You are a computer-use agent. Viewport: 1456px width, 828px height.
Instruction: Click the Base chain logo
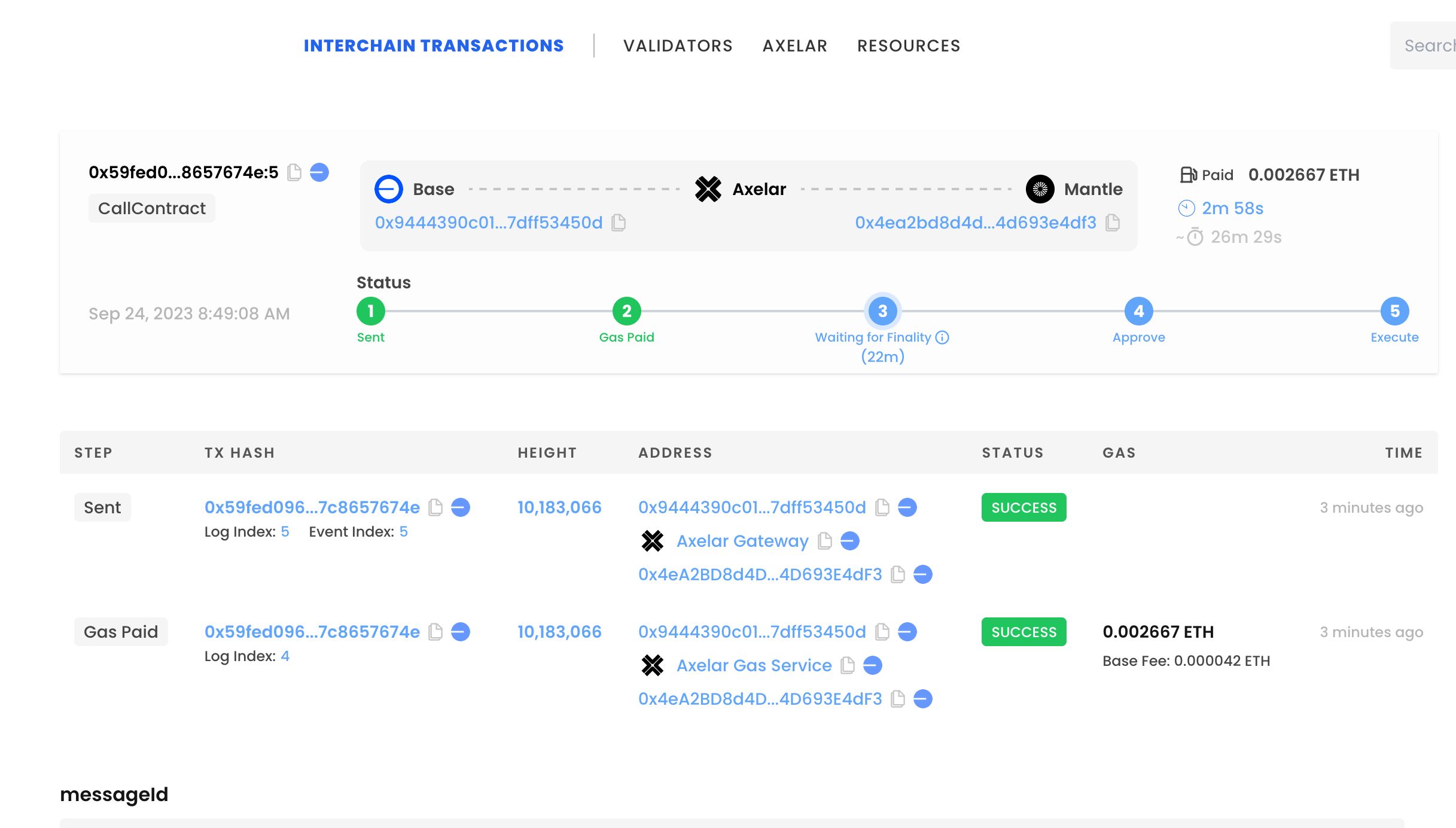389,189
